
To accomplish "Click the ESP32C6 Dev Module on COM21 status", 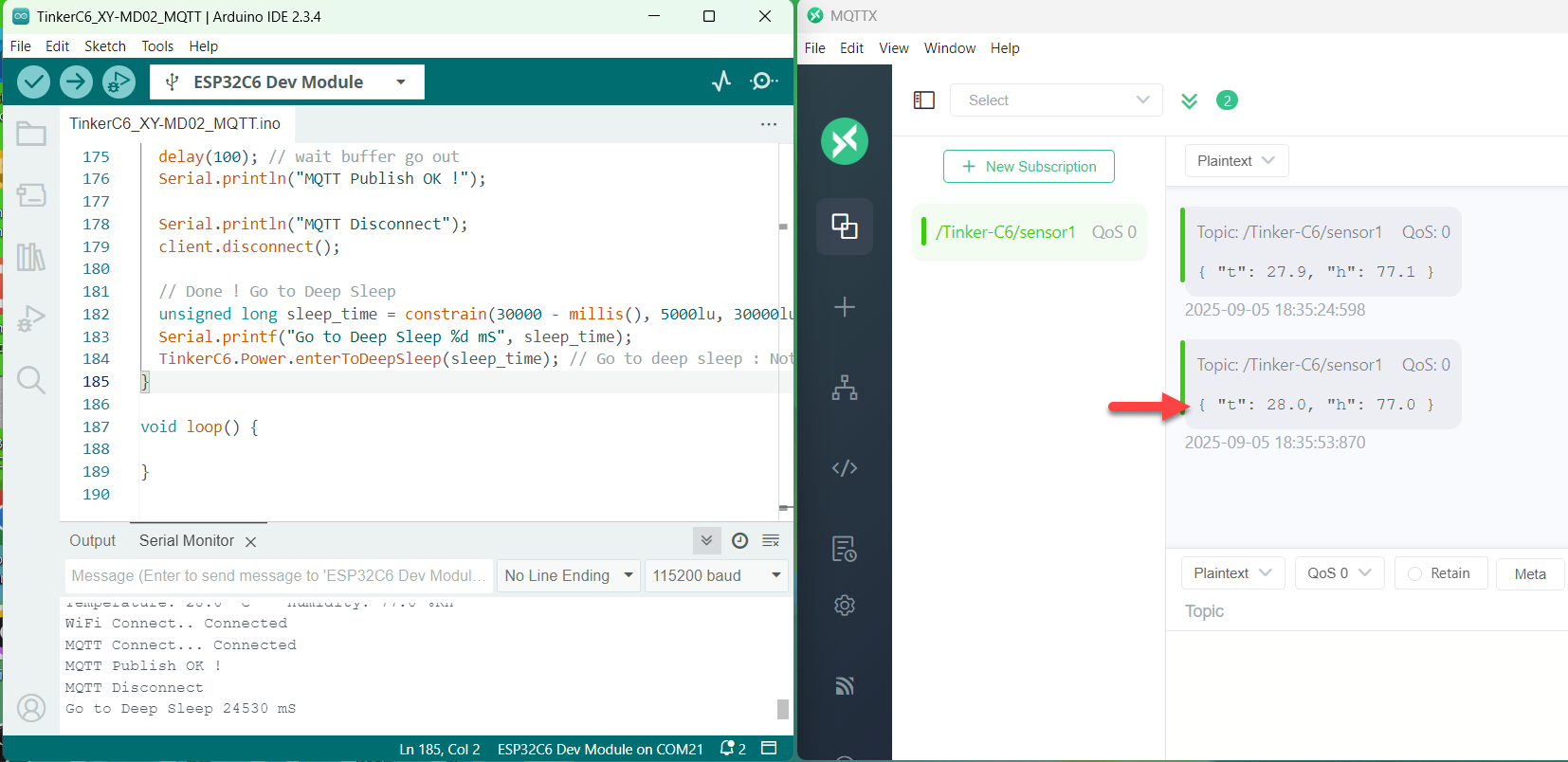I will pos(600,749).
